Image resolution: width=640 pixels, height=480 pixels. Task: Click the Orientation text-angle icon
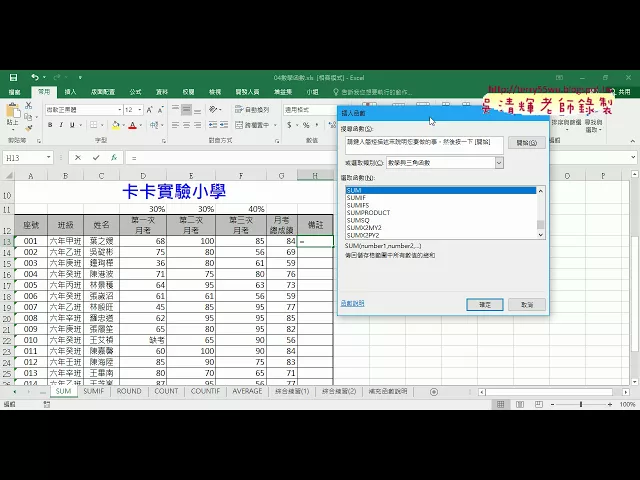[x=213, y=109]
